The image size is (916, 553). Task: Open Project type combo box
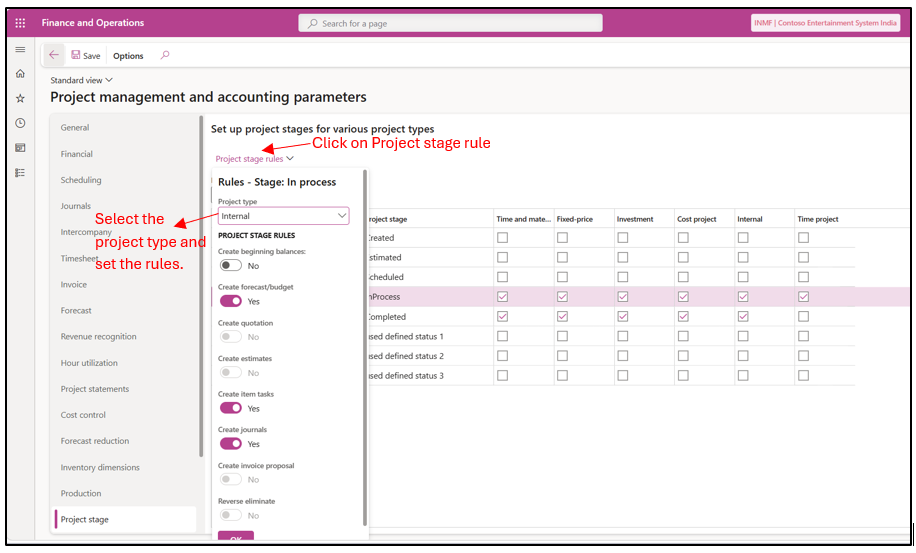[x=283, y=216]
